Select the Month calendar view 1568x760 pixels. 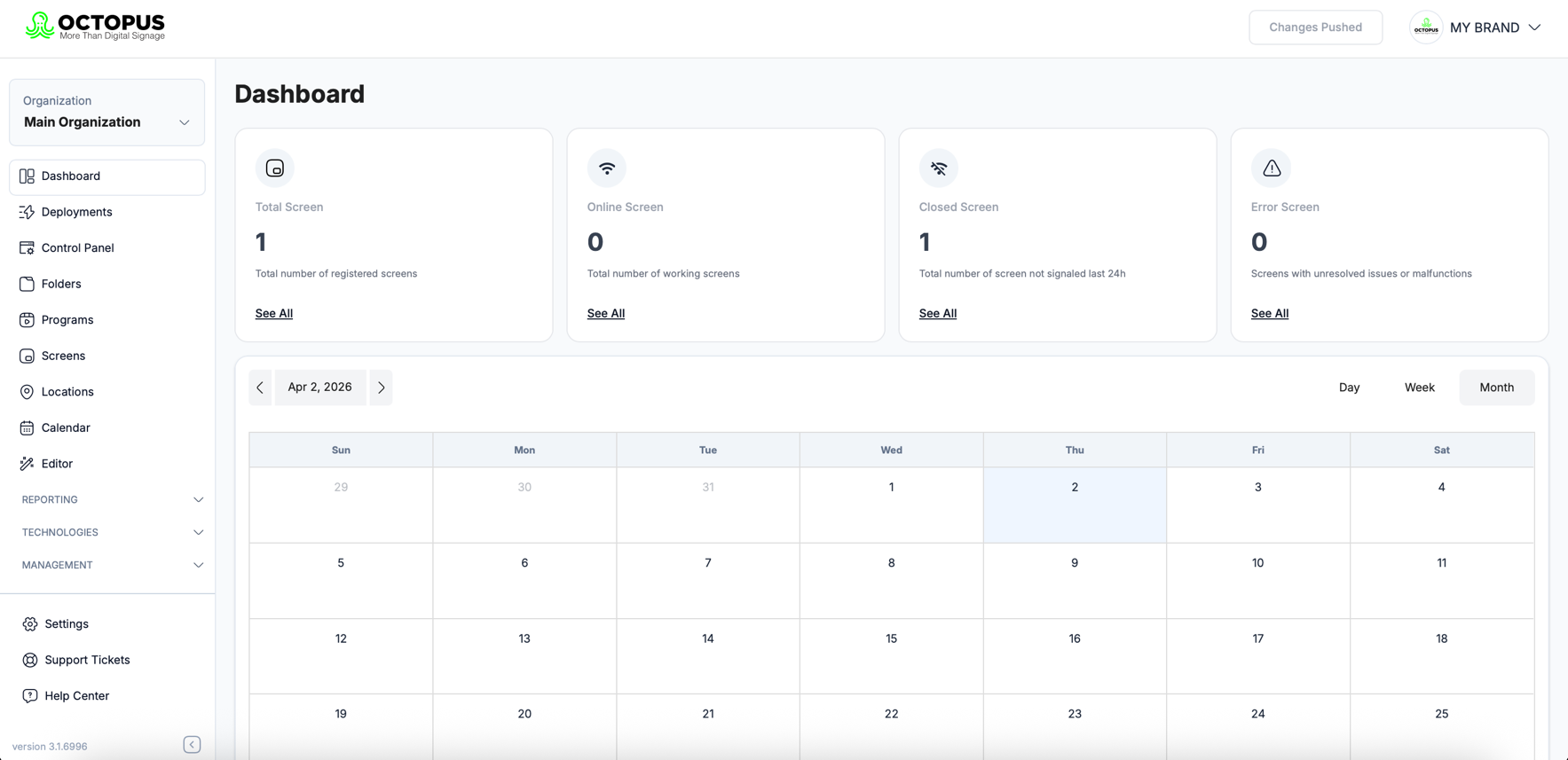[x=1496, y=388]
